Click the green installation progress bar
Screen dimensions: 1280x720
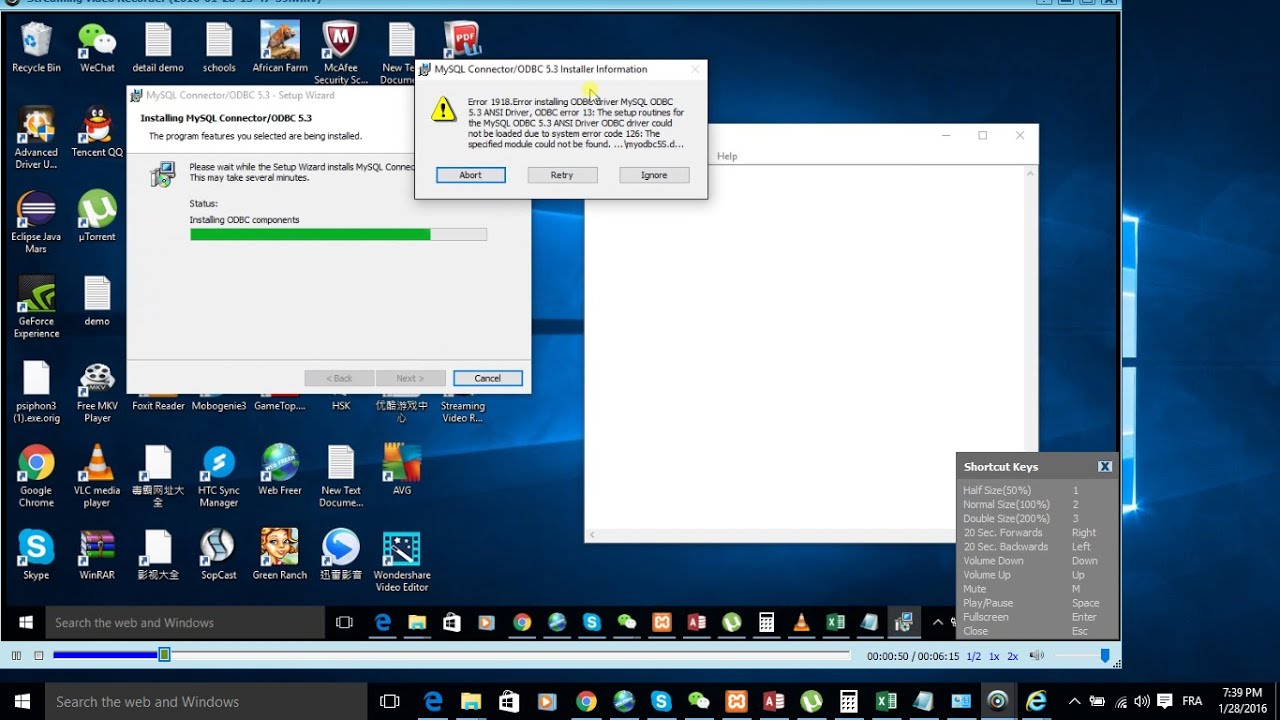pyautogui.click(x=338, y=234)
